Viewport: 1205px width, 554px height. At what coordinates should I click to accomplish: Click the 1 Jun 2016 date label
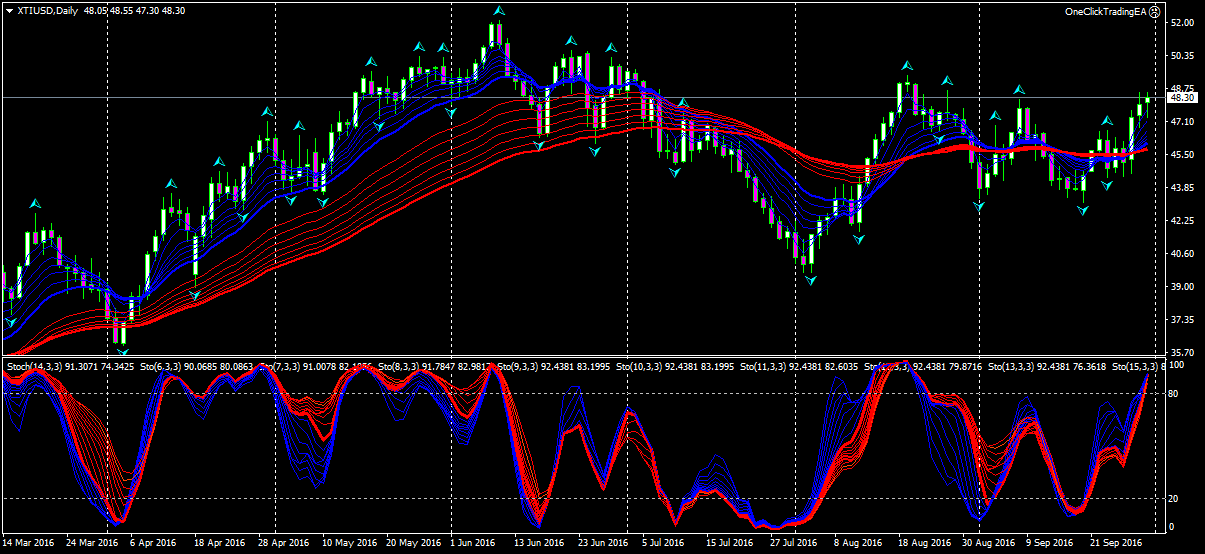pyautogui.click(x=473, y=543)
